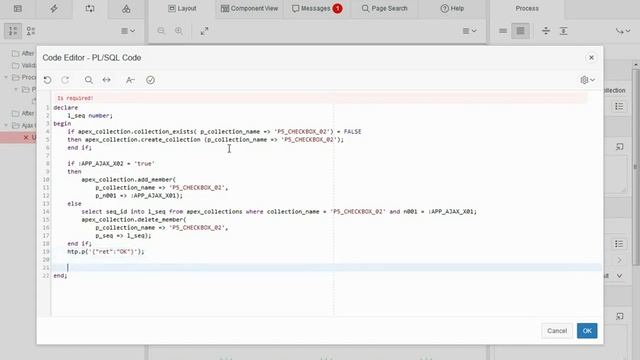The width and height of the screenshot is (640, 360).
Task: Open the Component View tab
Action: tap(249, 8)
